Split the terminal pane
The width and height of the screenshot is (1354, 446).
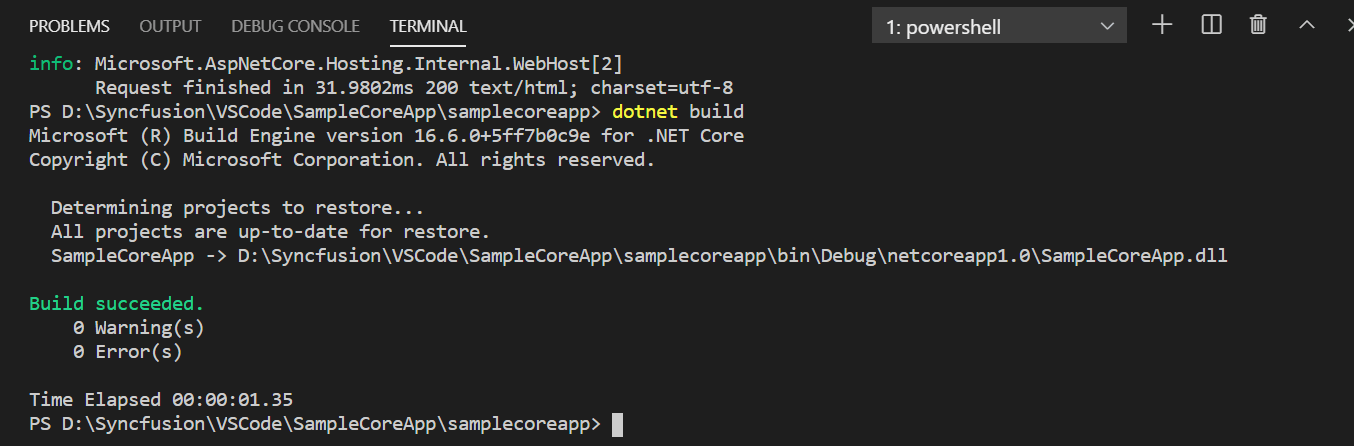[x=1211, y=26]
